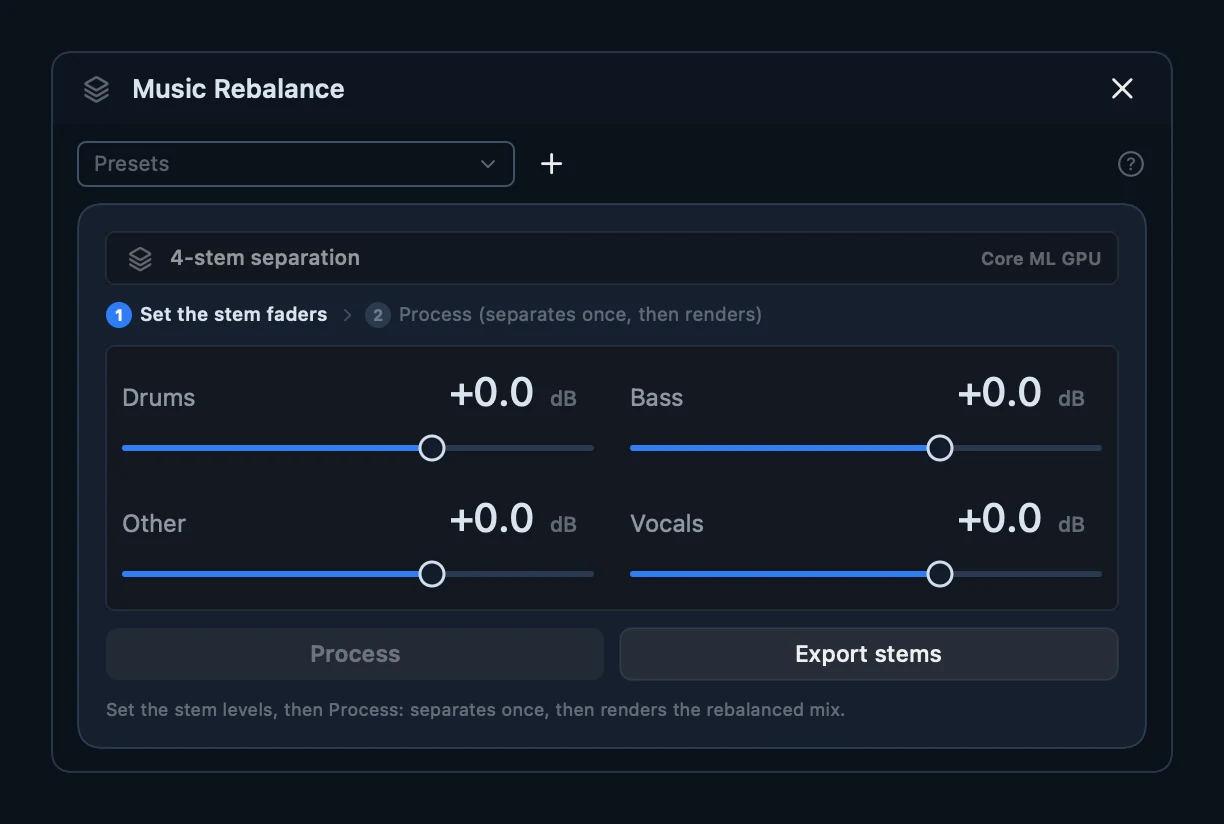Click the Core ML GPU label
The height and width of the screenshot is (824, 1224).
(x=1040, y=259)
